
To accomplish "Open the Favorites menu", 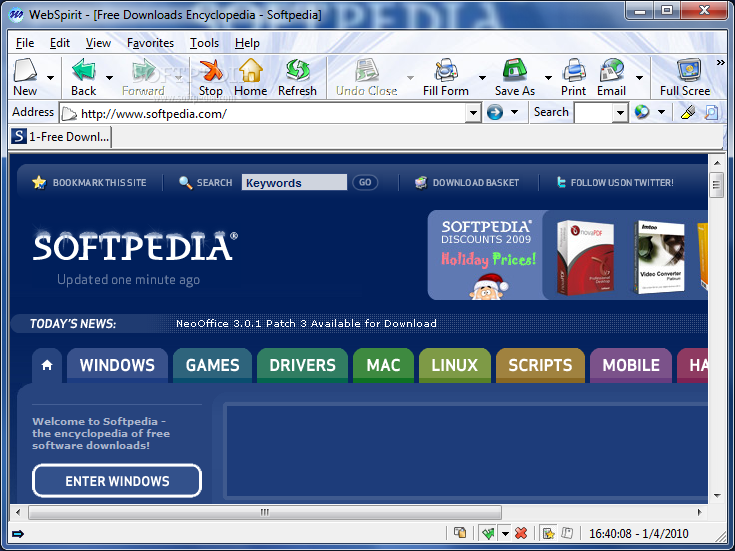I will pos(150,43).
